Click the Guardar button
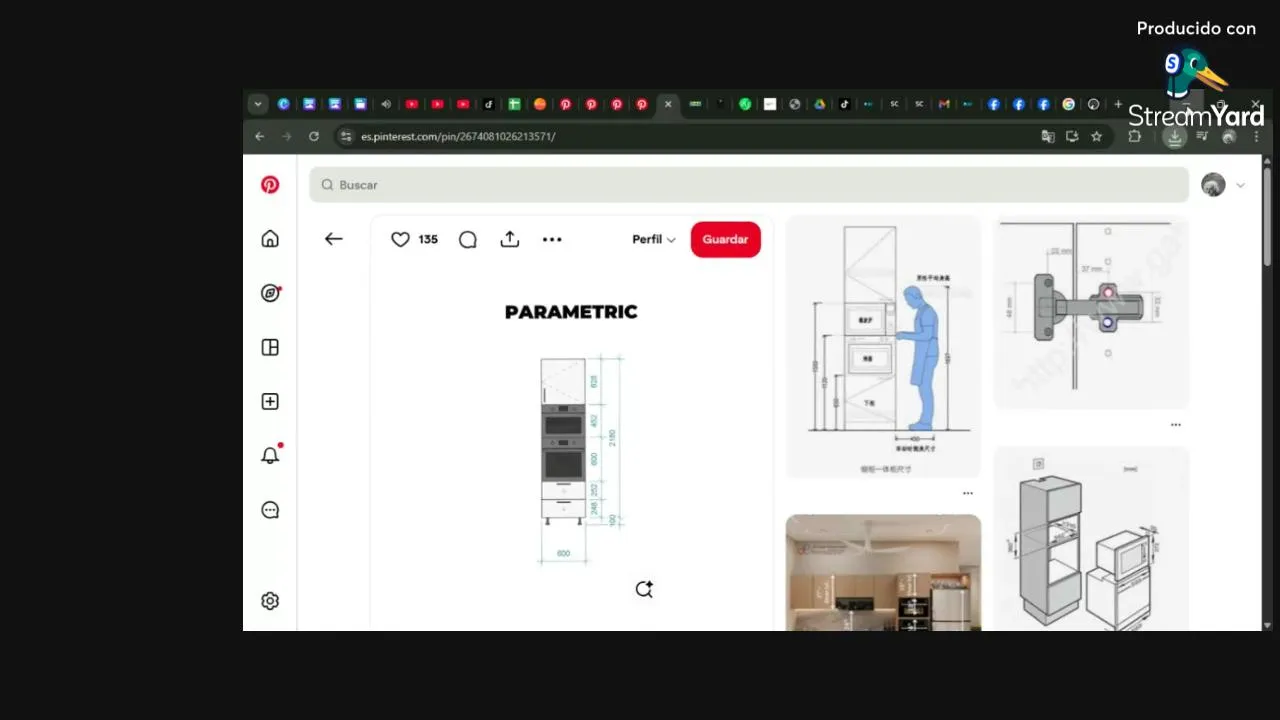The height and width of the screenshot is (720, 1280). pos(725,239)
